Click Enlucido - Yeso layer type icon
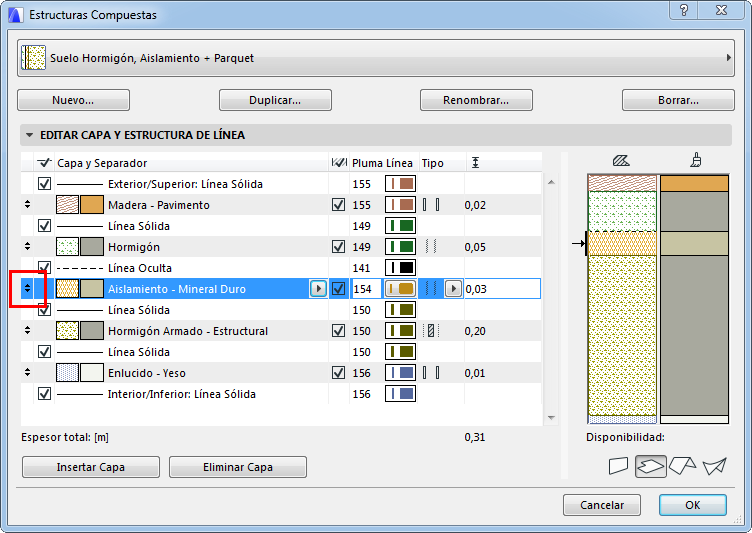752x533 pixels. (x=431, y=373)
